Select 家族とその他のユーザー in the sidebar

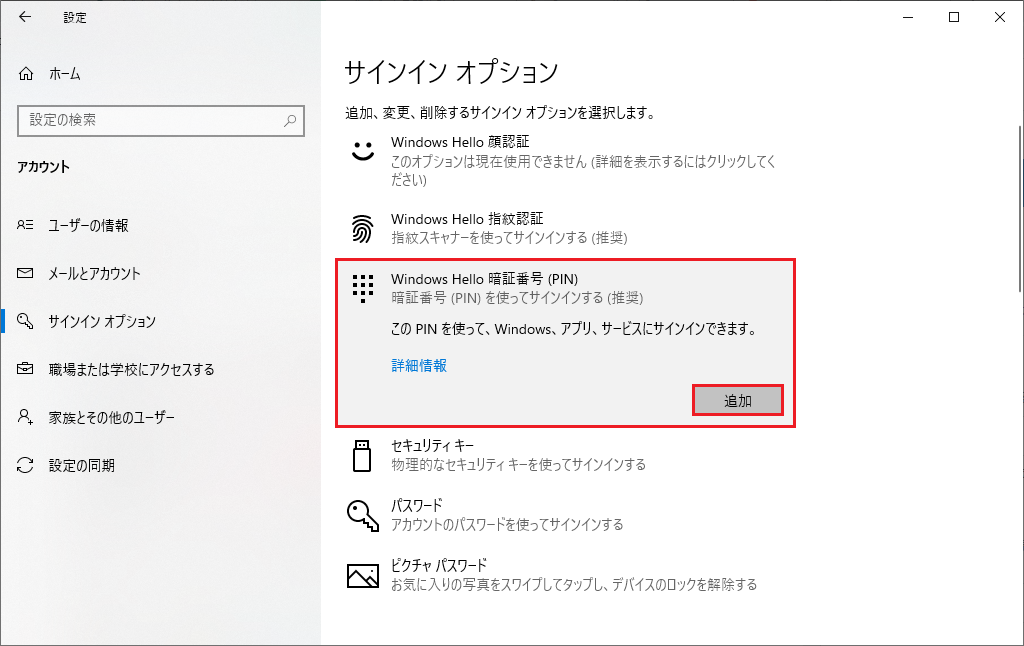tap(111, 417)
